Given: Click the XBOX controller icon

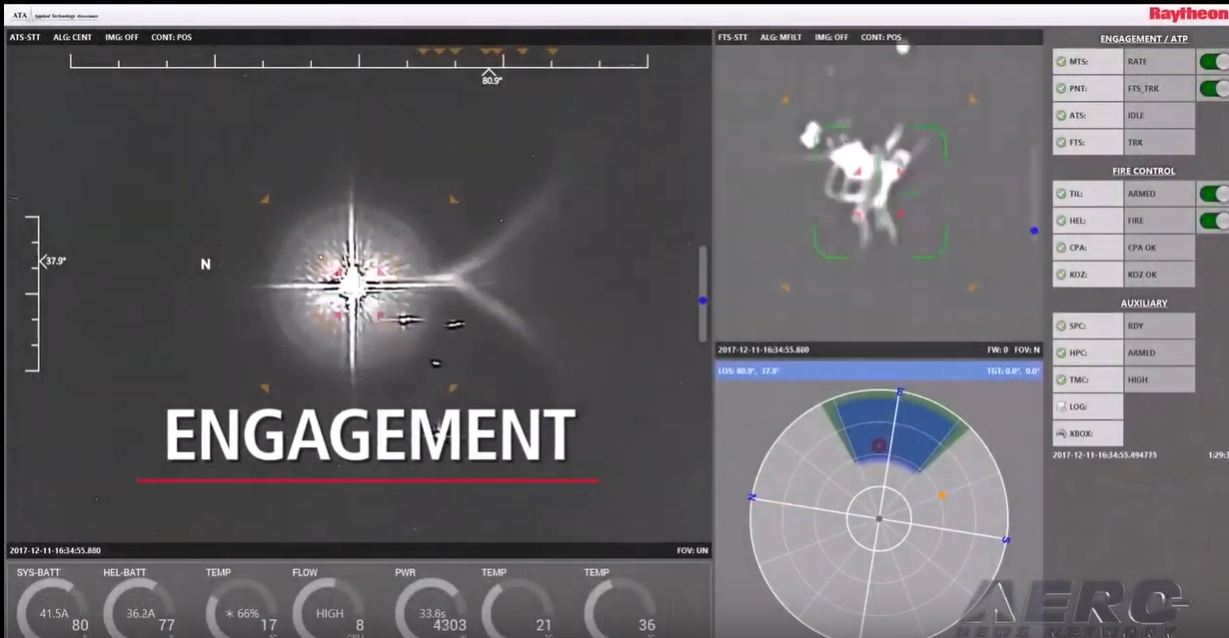Looking at the screenshot, I should tap(1062, 434).
